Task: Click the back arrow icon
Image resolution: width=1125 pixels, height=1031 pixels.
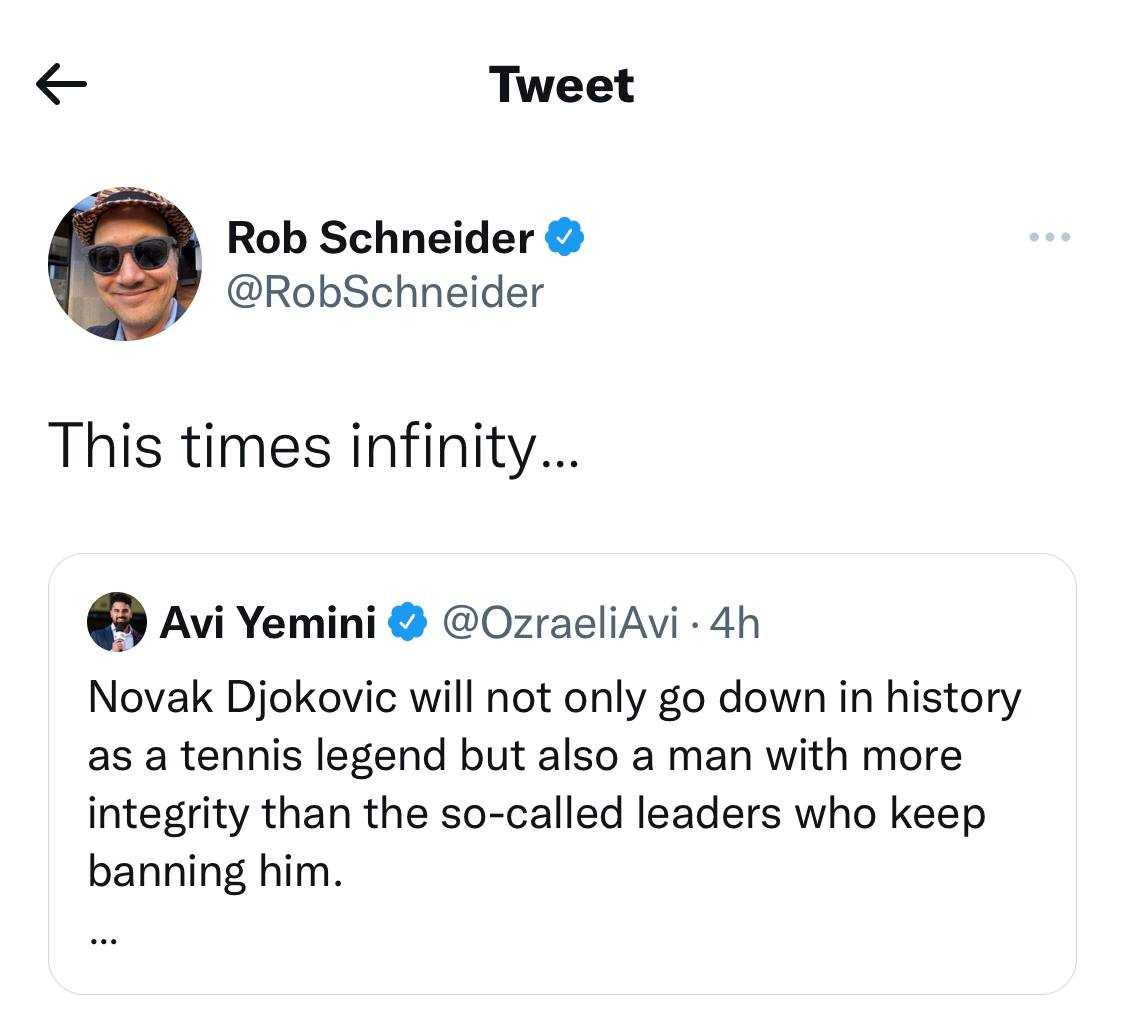Action: 60,84
